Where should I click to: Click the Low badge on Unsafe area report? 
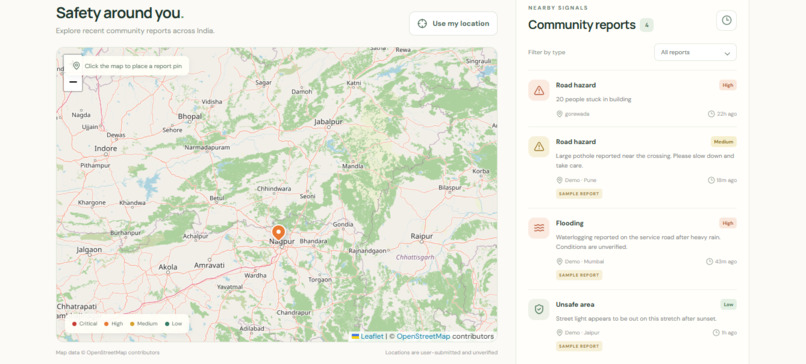[728, 304]
